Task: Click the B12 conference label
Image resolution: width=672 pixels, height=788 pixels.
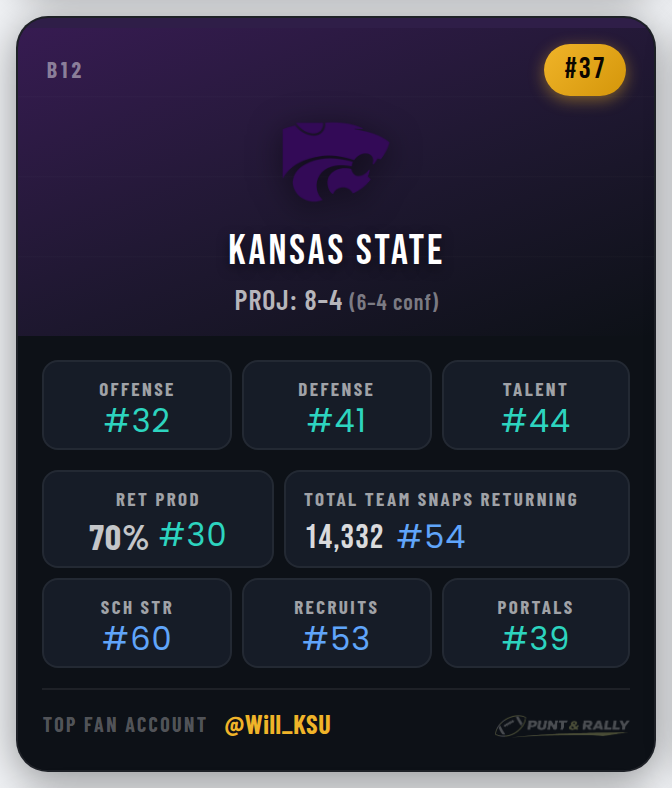Action: (64, 71)
